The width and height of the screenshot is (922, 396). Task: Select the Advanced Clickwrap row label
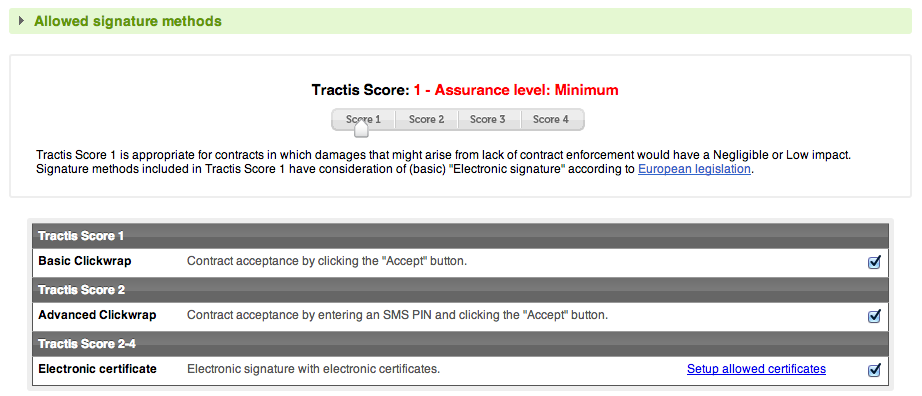97,315
